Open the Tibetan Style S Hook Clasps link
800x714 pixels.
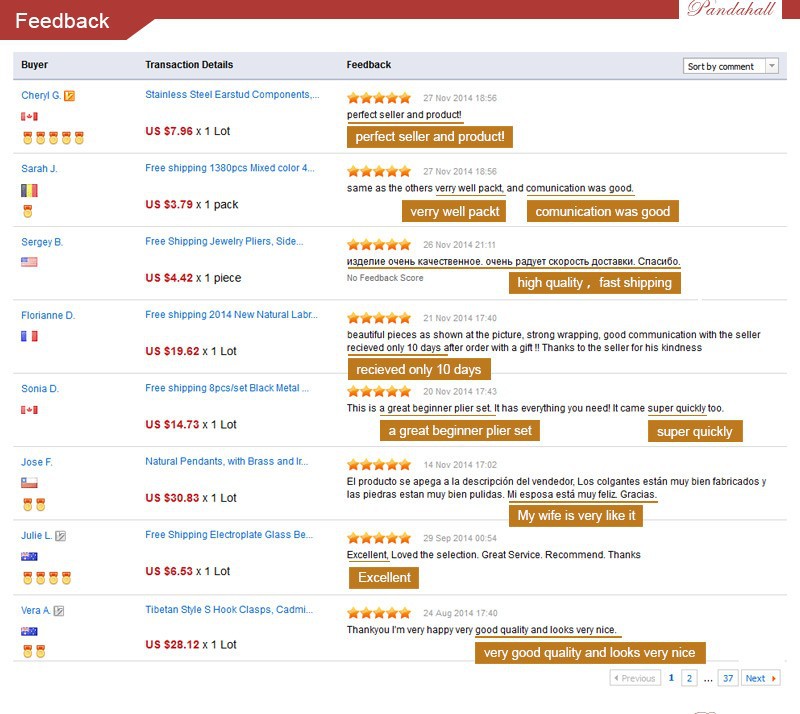pos(229,609)
